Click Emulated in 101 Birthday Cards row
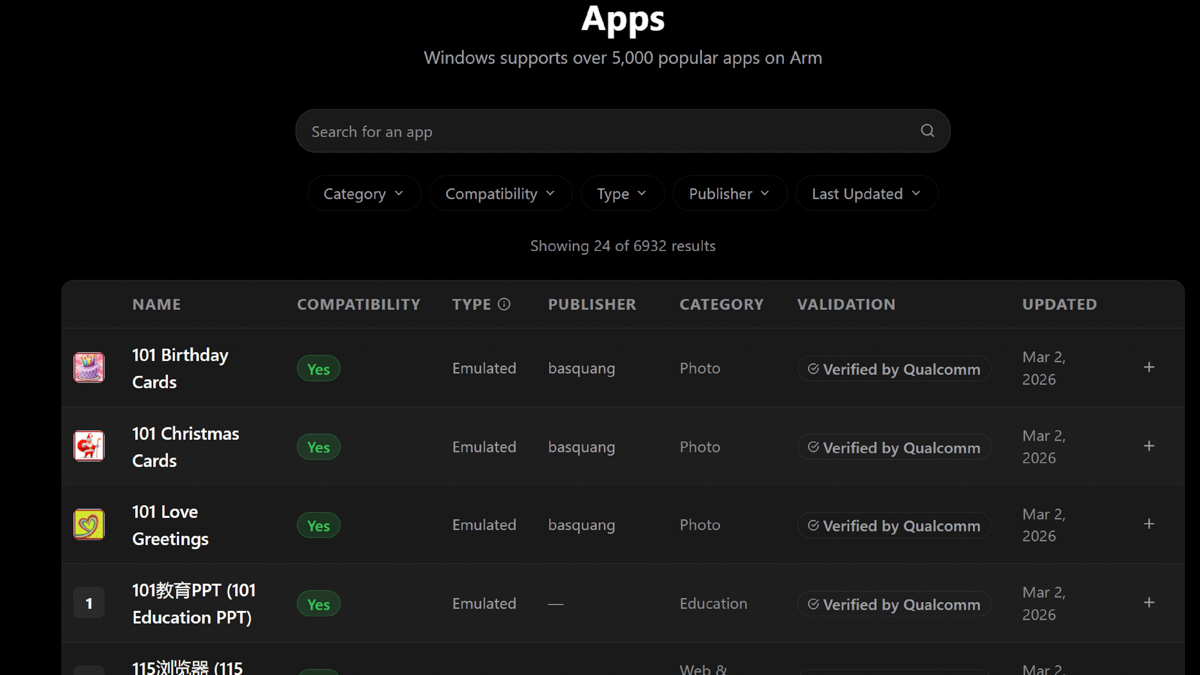 [x=484, y=368]
